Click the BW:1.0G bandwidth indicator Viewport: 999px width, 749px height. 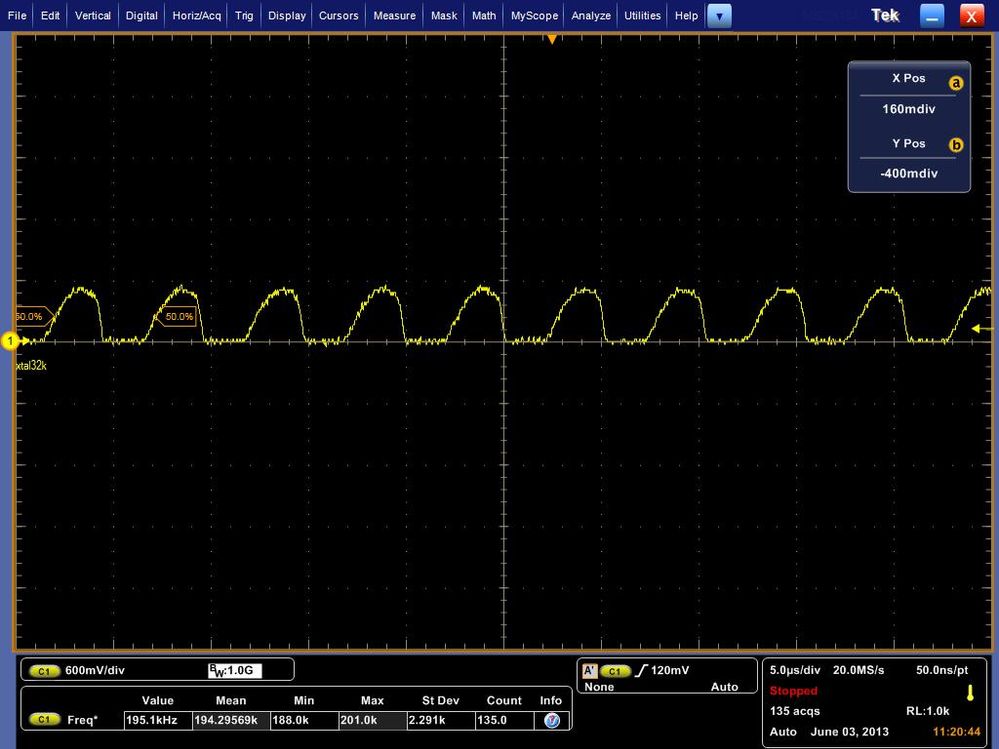tap(234, 670)
